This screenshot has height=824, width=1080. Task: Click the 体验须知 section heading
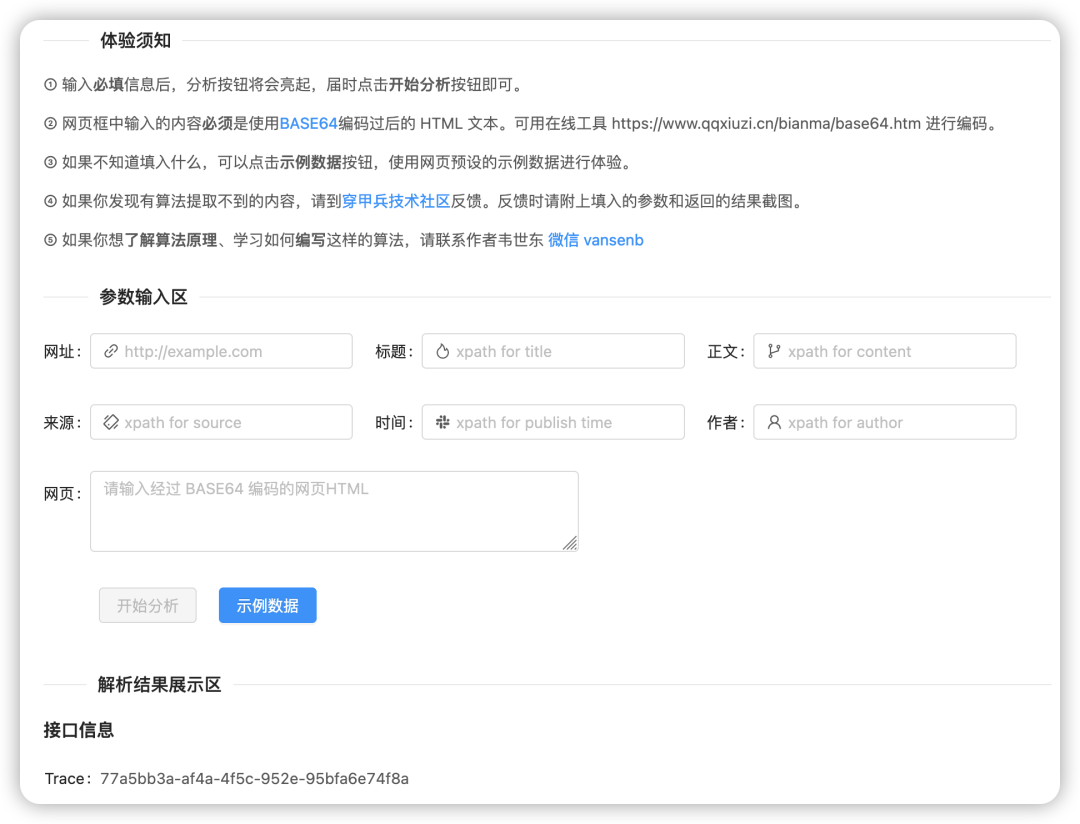click(x=136, y=41)
